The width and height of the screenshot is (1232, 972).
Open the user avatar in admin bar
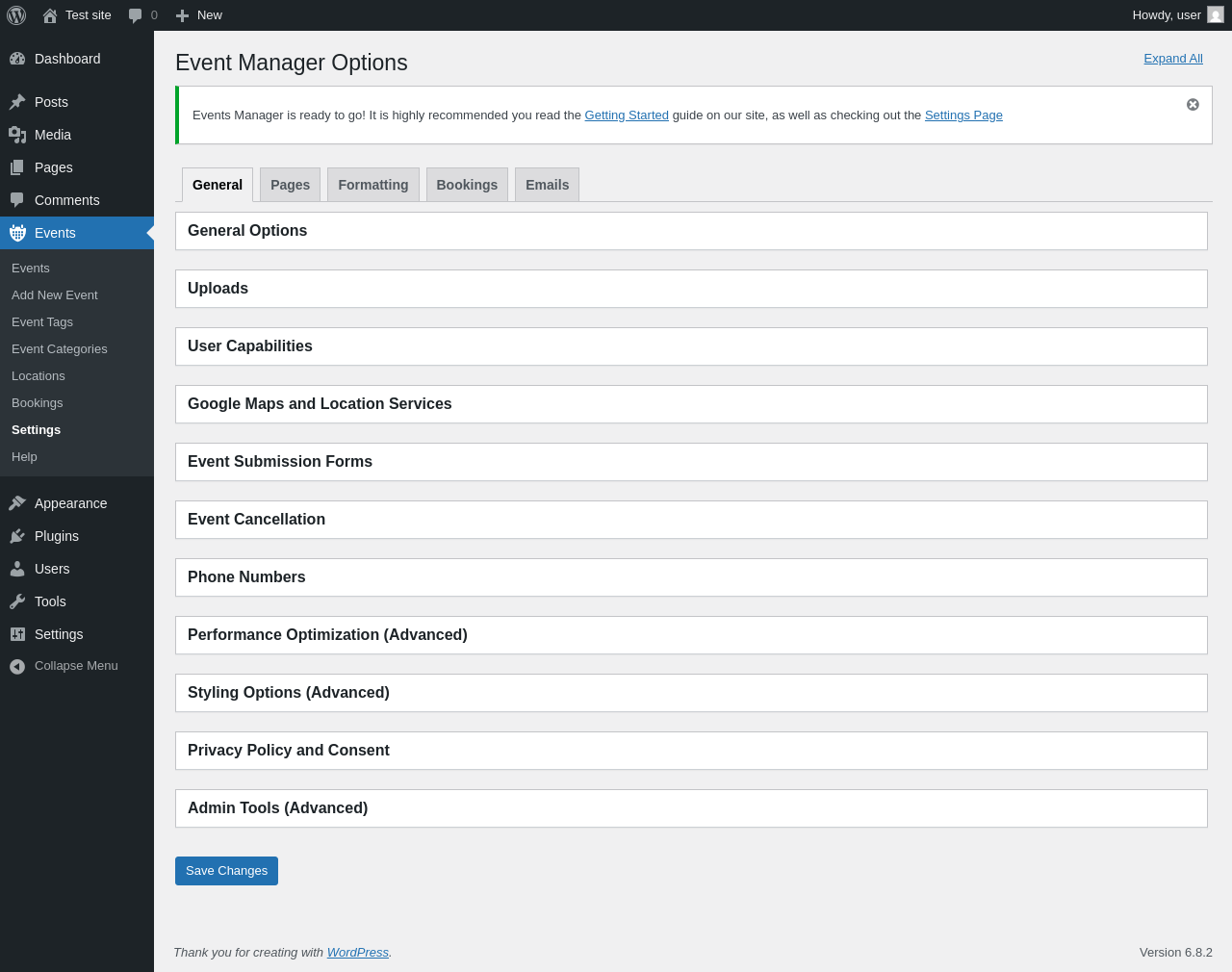click(x=1216, y=15)
